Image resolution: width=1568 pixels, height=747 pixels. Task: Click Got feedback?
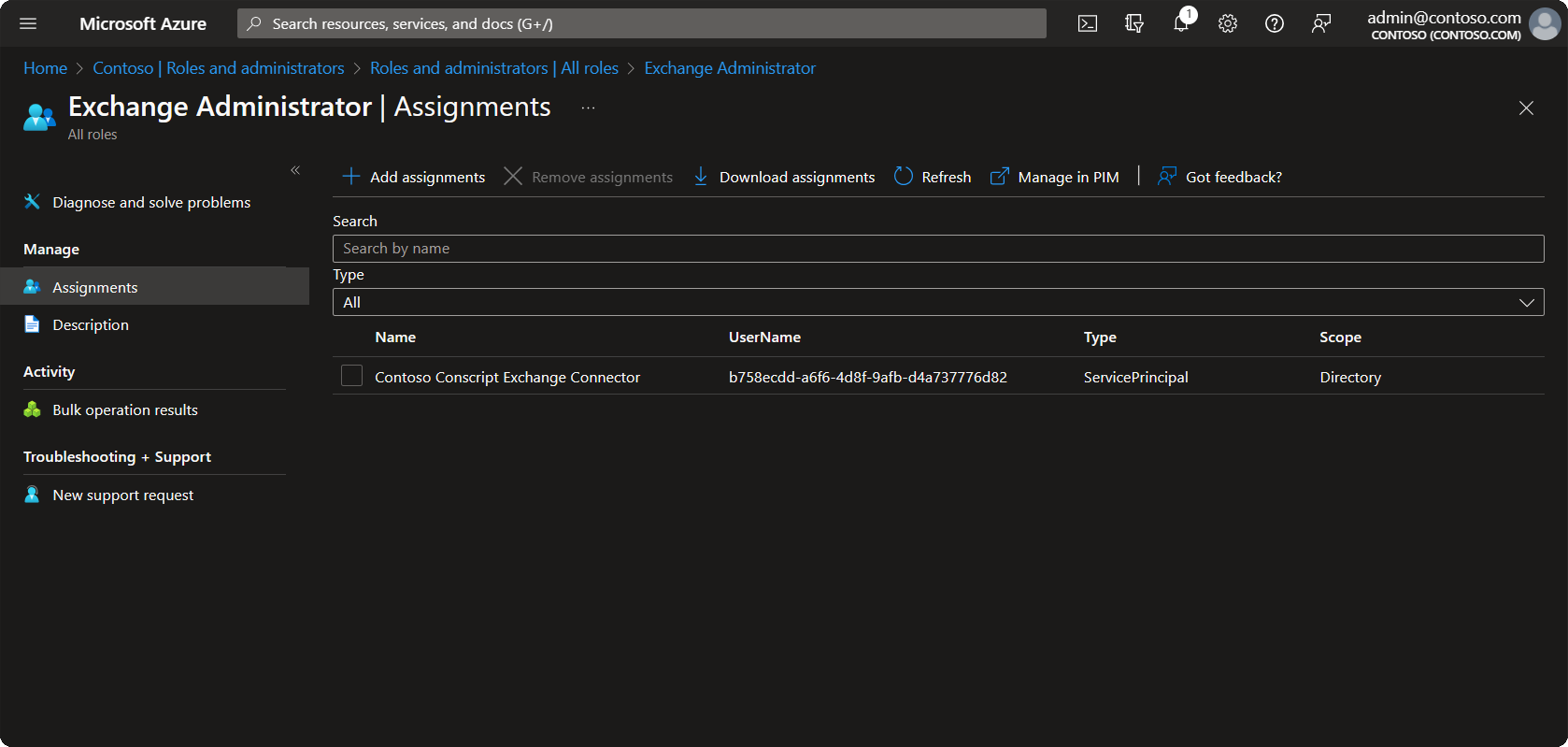[x=1219, y=177]
